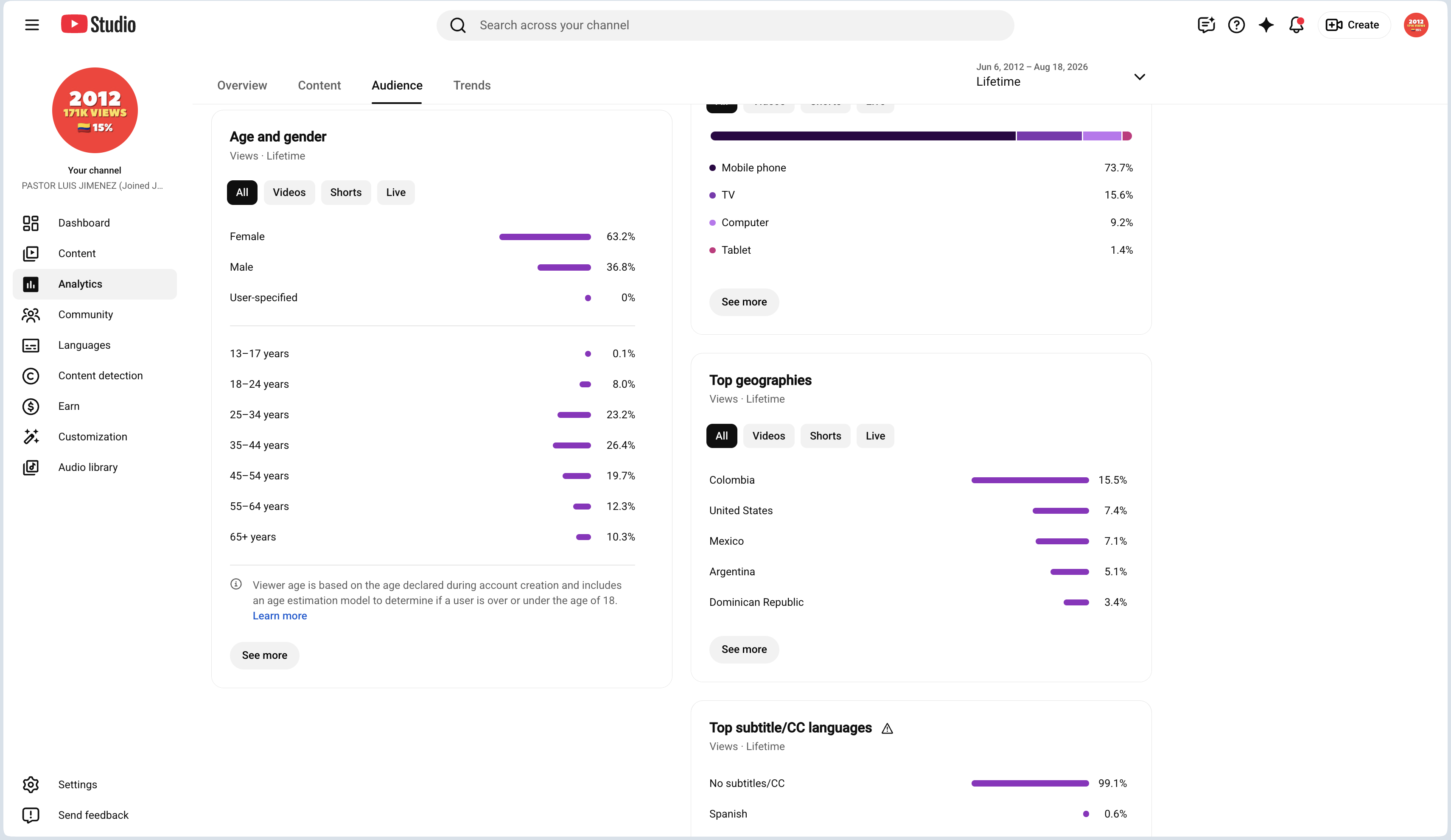Click the Analytics bar chart icon
Screen dimensions: 1451x840
[31, 284]
